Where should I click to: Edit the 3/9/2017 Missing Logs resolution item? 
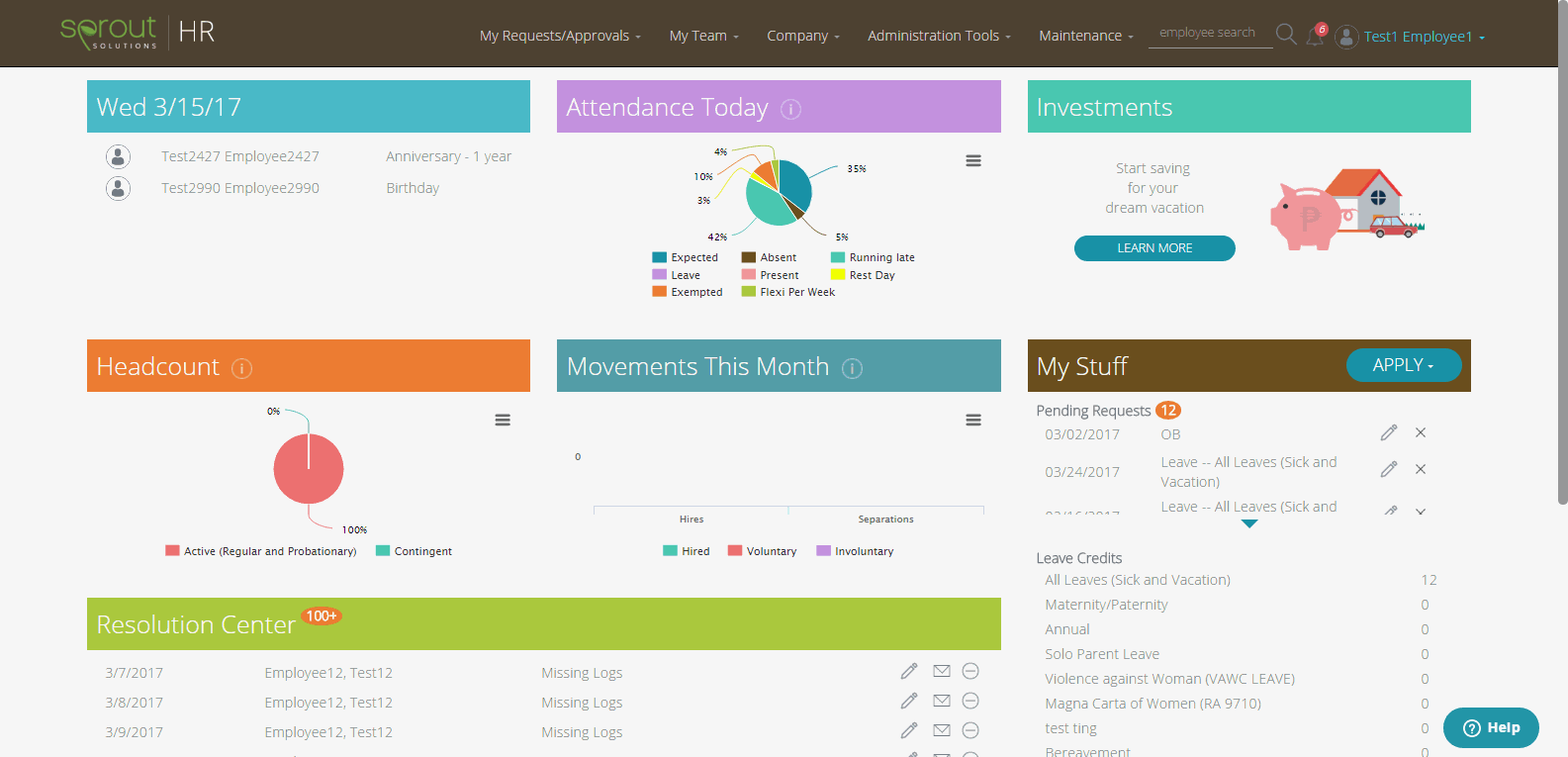[909, 730]
